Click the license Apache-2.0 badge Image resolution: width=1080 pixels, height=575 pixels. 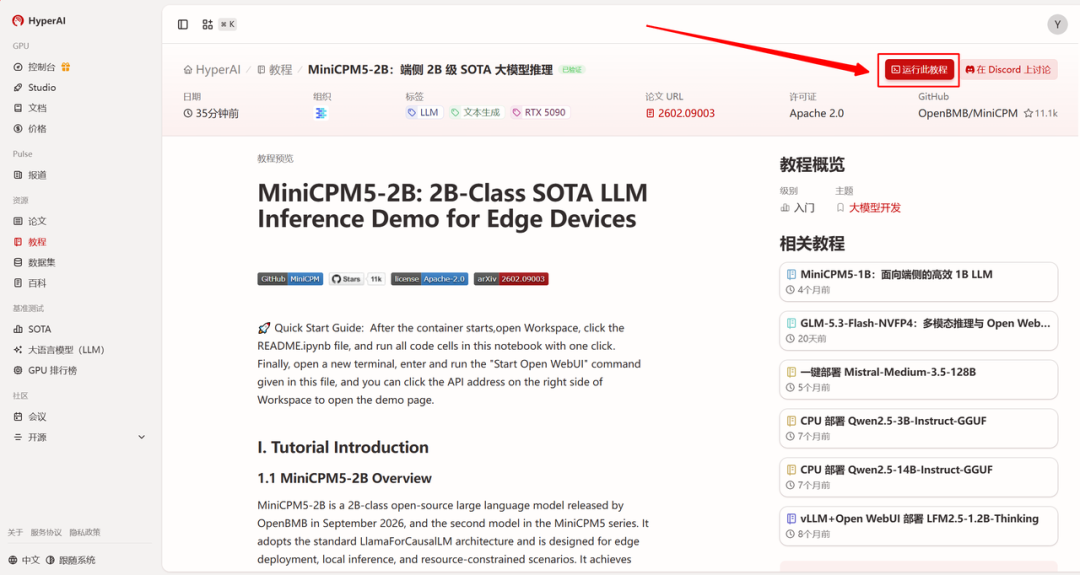point(430,279)
